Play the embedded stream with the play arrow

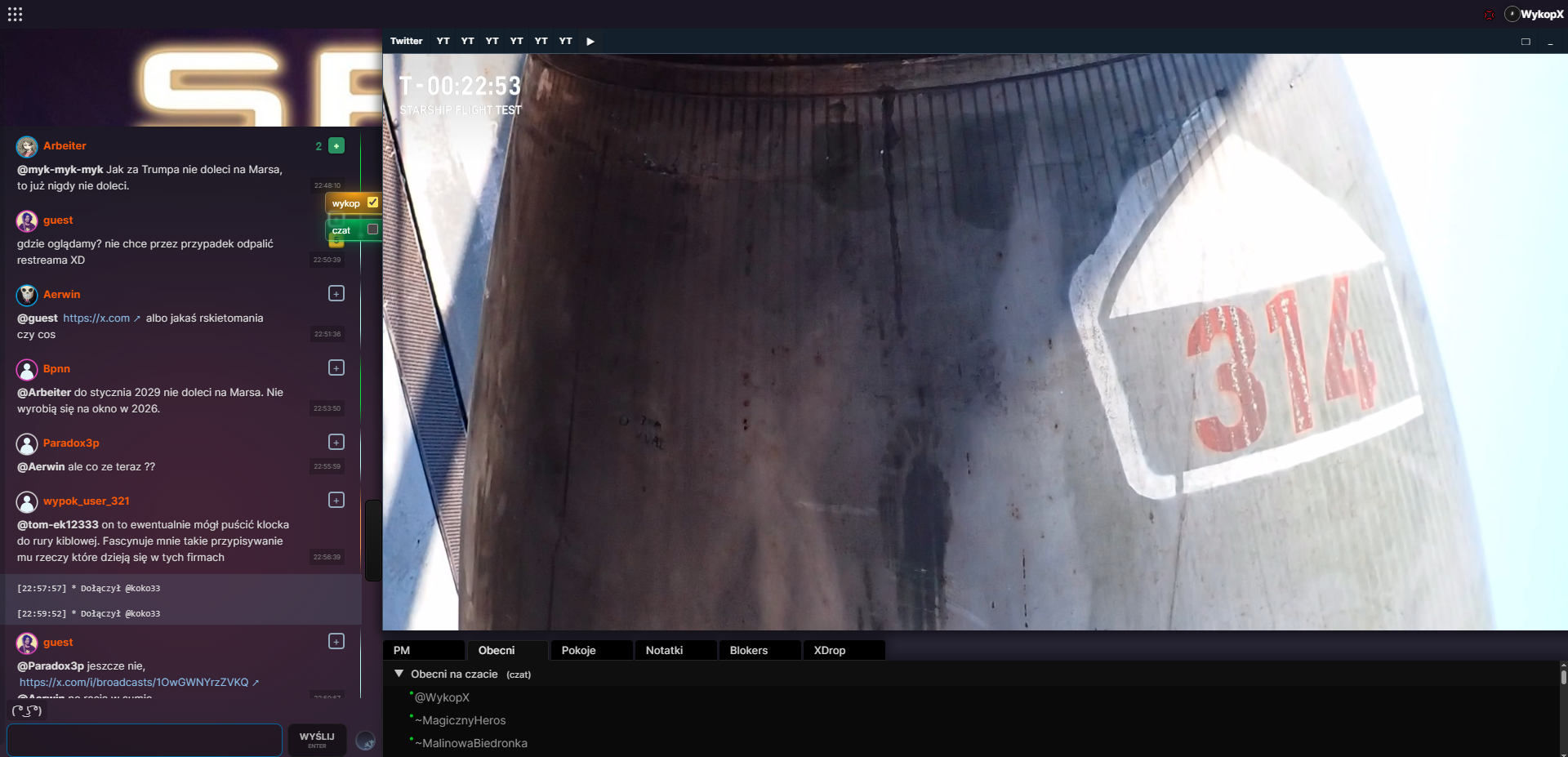coord(590,41)
